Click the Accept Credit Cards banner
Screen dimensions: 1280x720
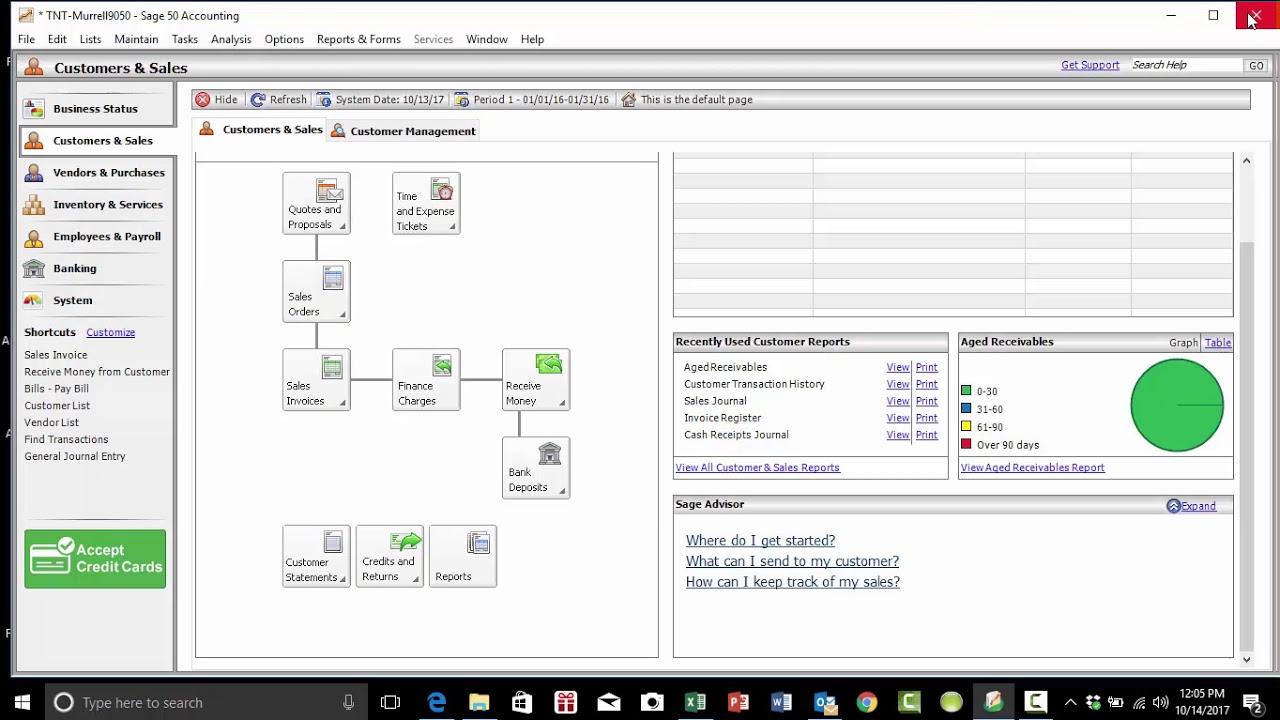coord(95,558)
